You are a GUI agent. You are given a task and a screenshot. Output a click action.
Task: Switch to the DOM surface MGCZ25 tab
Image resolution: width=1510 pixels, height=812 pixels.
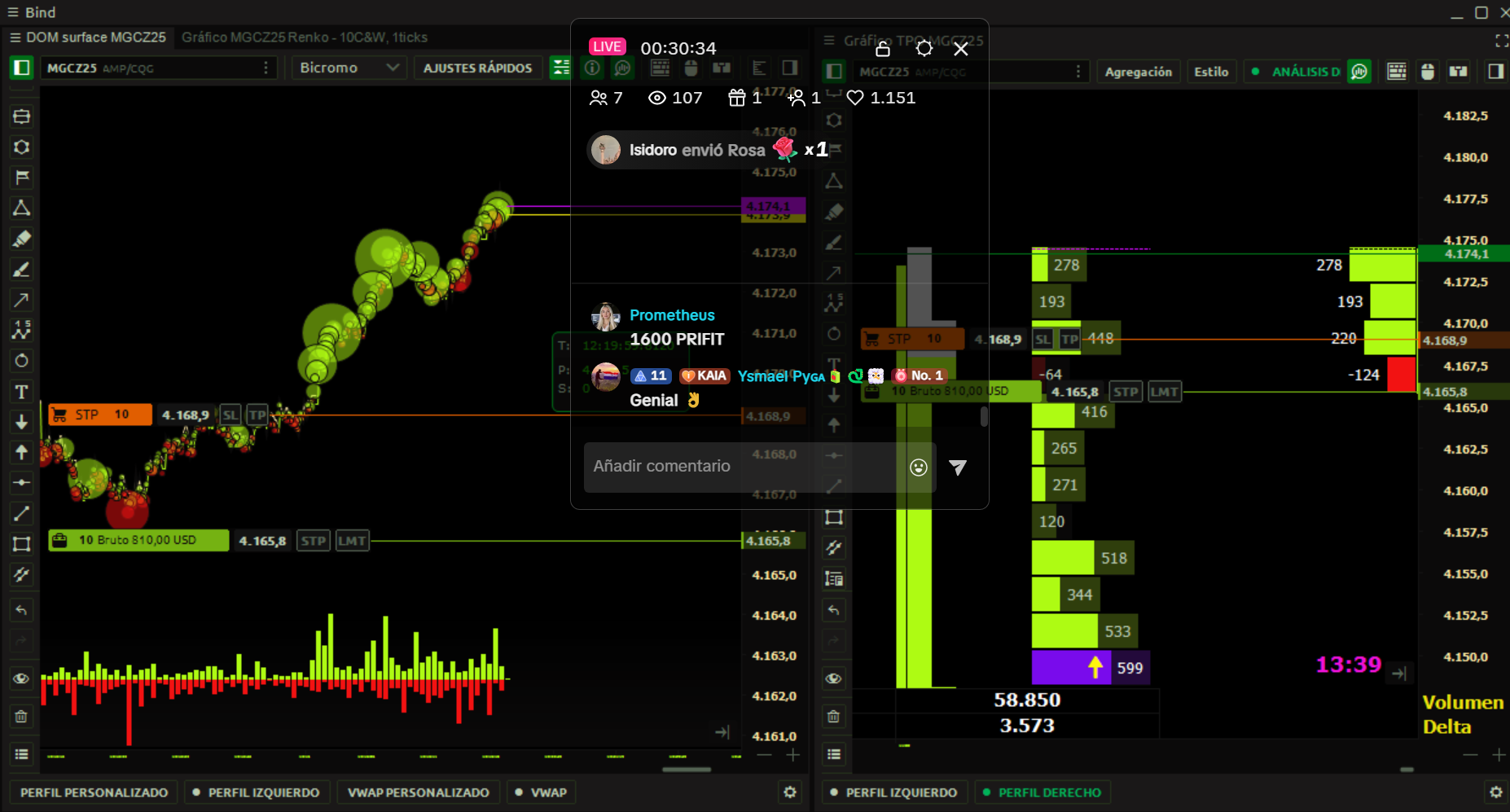(x=95, y=37)
